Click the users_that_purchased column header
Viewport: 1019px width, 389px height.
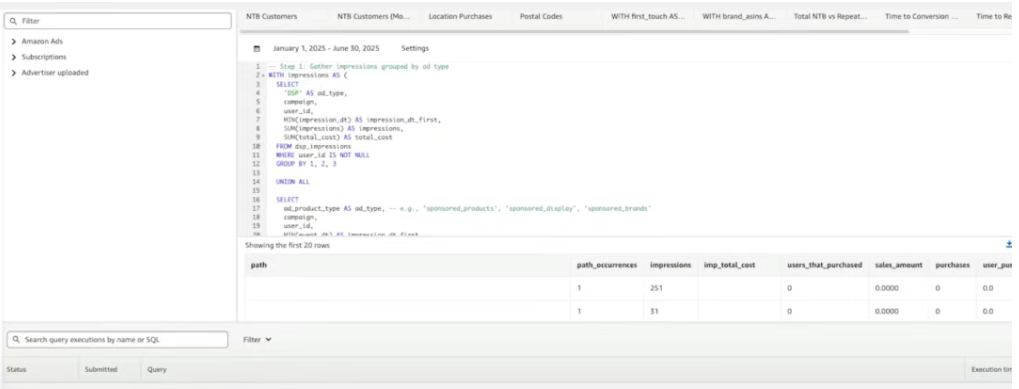point(824,265)
